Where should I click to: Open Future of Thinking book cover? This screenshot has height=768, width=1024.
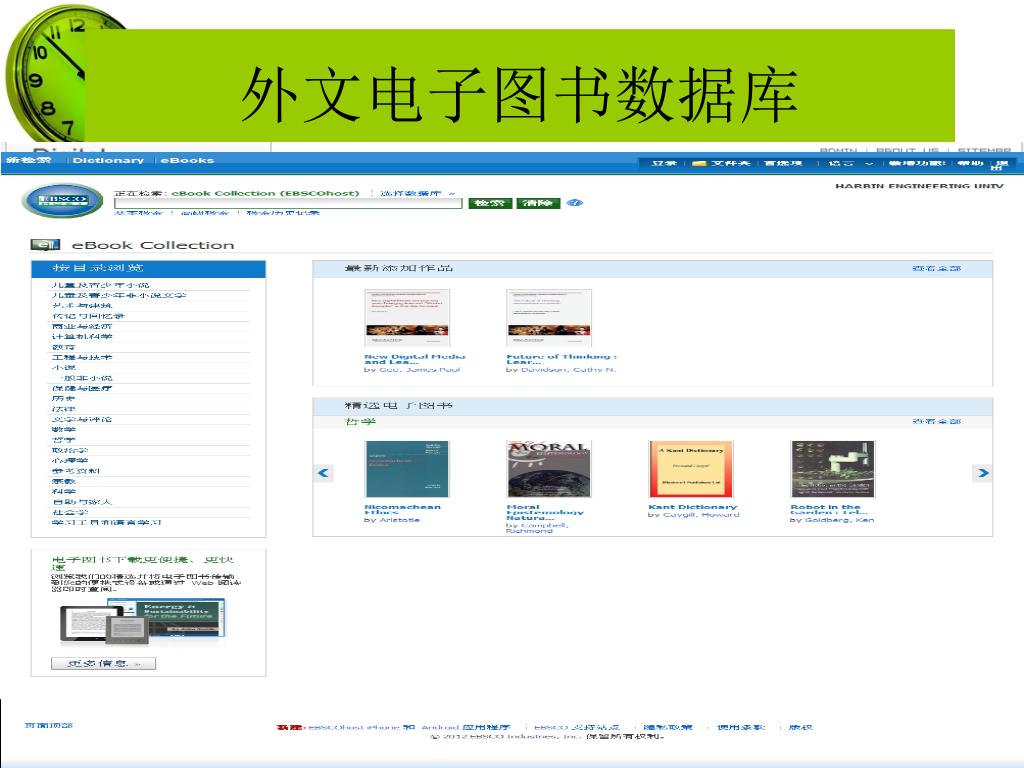point(549,318)
